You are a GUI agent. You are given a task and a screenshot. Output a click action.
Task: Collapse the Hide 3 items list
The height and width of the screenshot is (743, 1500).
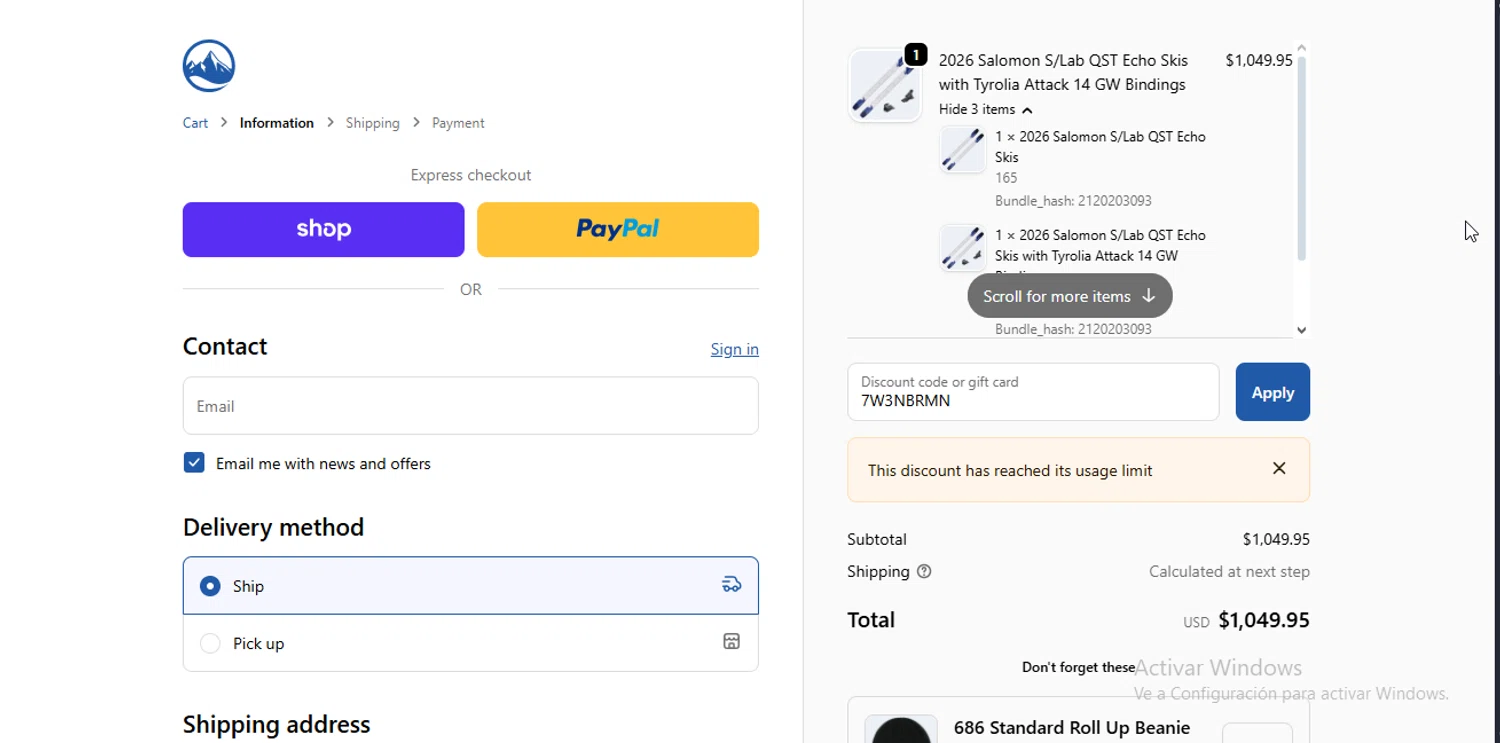pos(985,110)
